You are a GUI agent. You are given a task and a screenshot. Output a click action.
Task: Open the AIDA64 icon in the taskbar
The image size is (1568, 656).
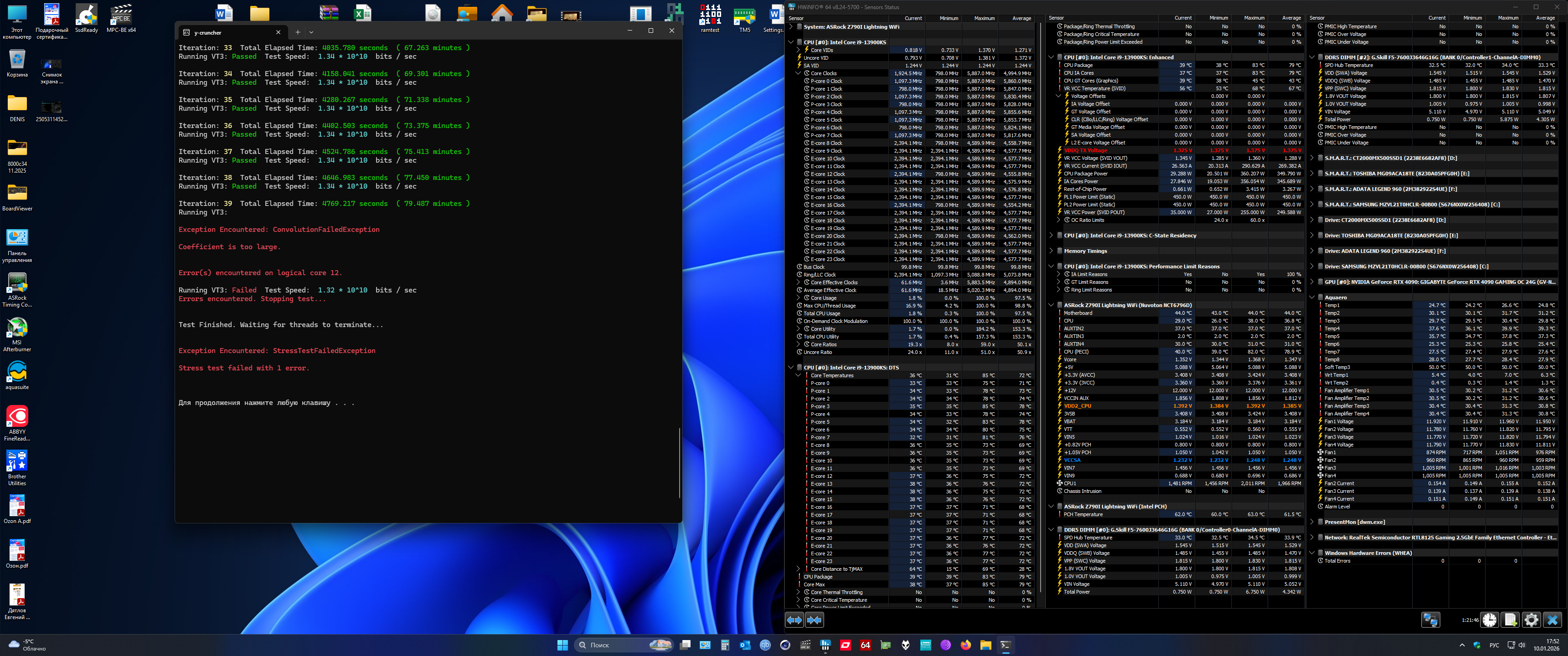865,645
